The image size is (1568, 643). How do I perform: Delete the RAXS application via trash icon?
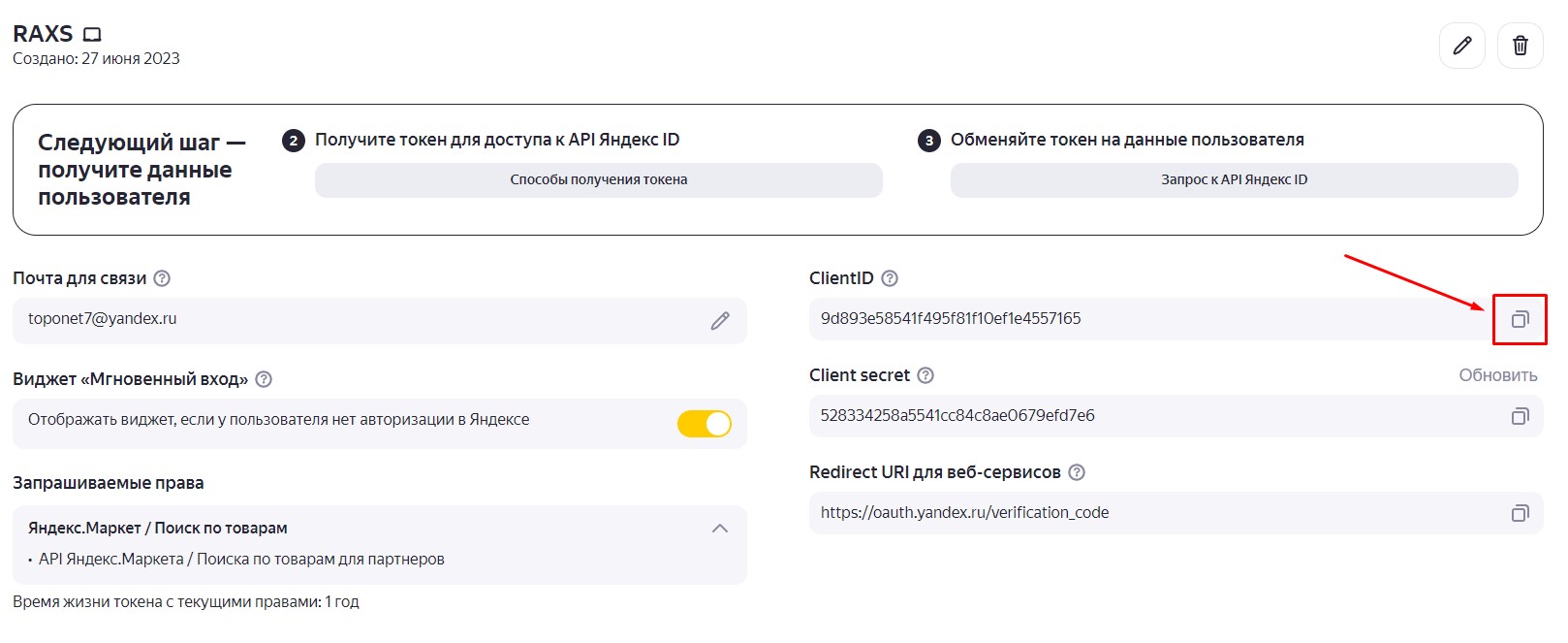coord(1520,46)
